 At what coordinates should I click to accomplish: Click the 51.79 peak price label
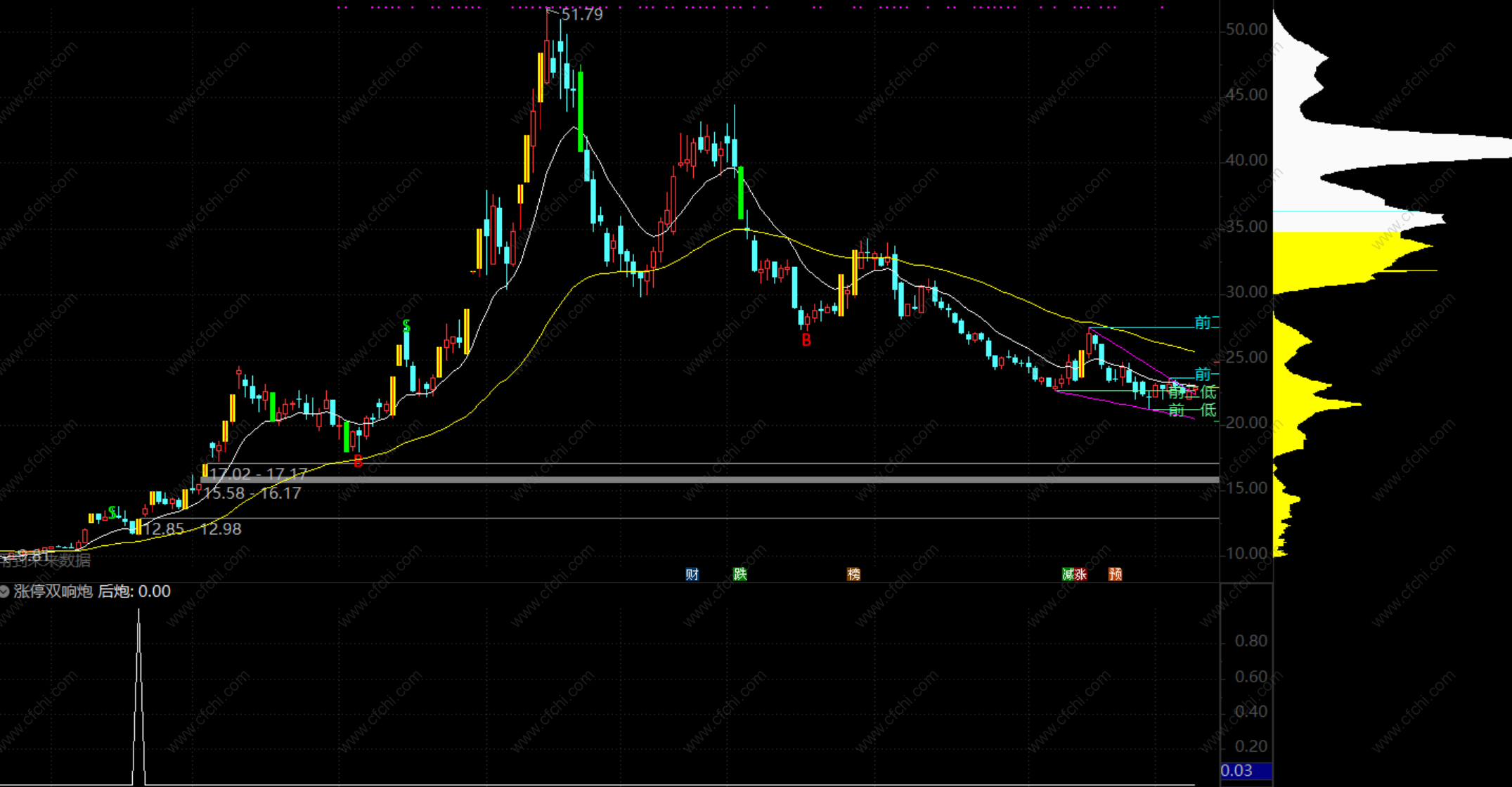coord(582,15)
